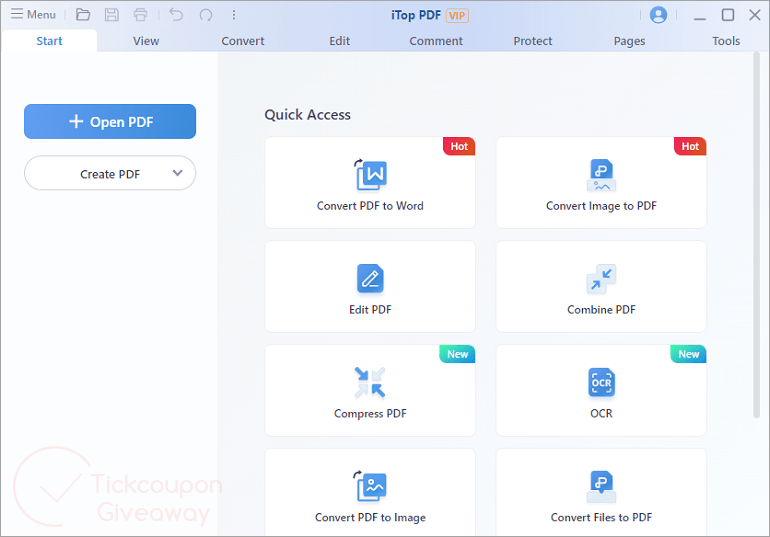Click the Edit PDF pencil icon

370,278
